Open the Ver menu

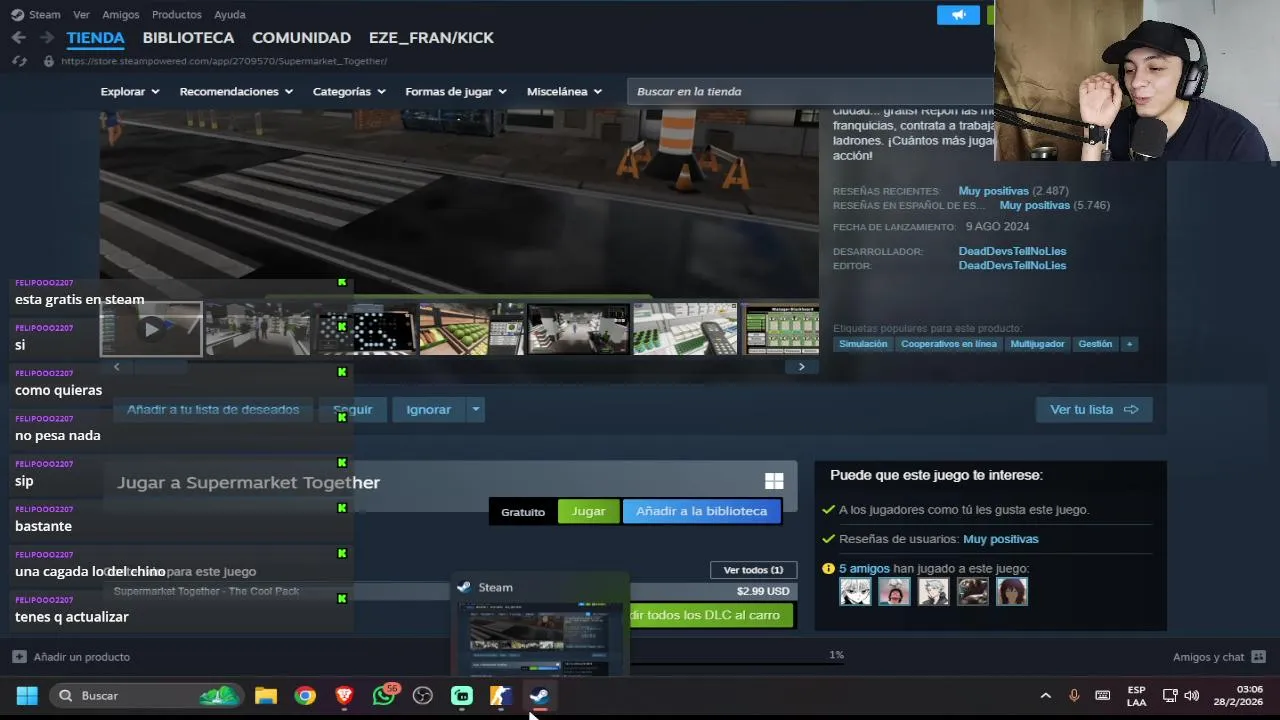81,15
